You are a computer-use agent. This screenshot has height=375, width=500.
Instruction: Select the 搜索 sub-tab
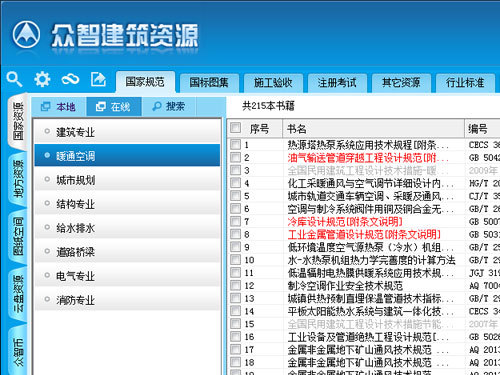(x=169, y=107)
